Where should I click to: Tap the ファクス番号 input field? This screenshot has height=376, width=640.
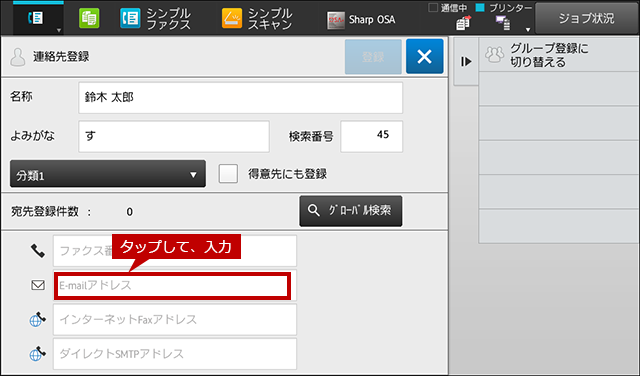pos(175,251)
